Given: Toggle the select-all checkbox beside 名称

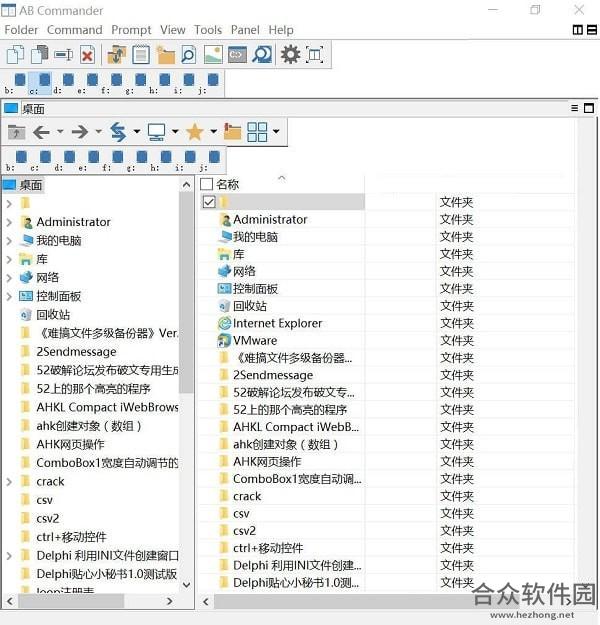Looking at the screenshot, I should 206,184.
